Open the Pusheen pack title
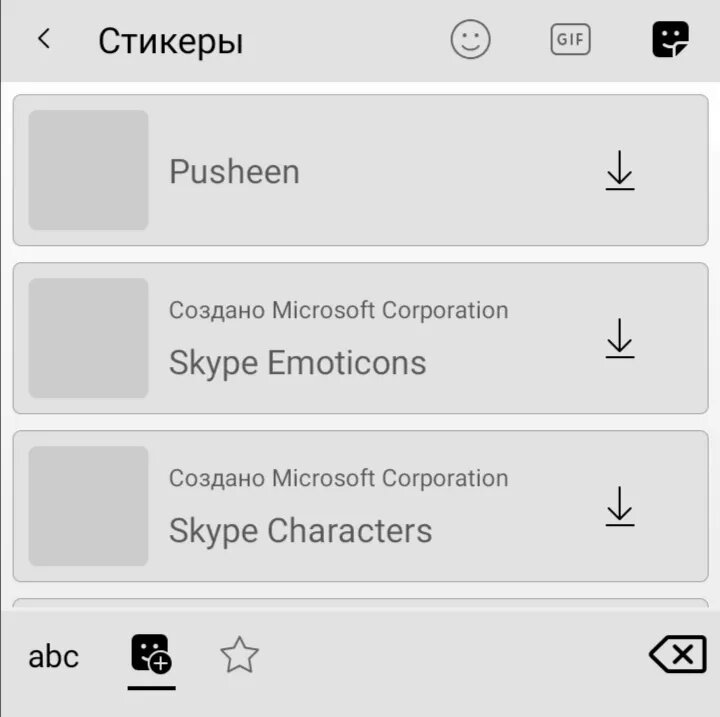The height and width of the screenshot is (717, 720). pos(234,172)
